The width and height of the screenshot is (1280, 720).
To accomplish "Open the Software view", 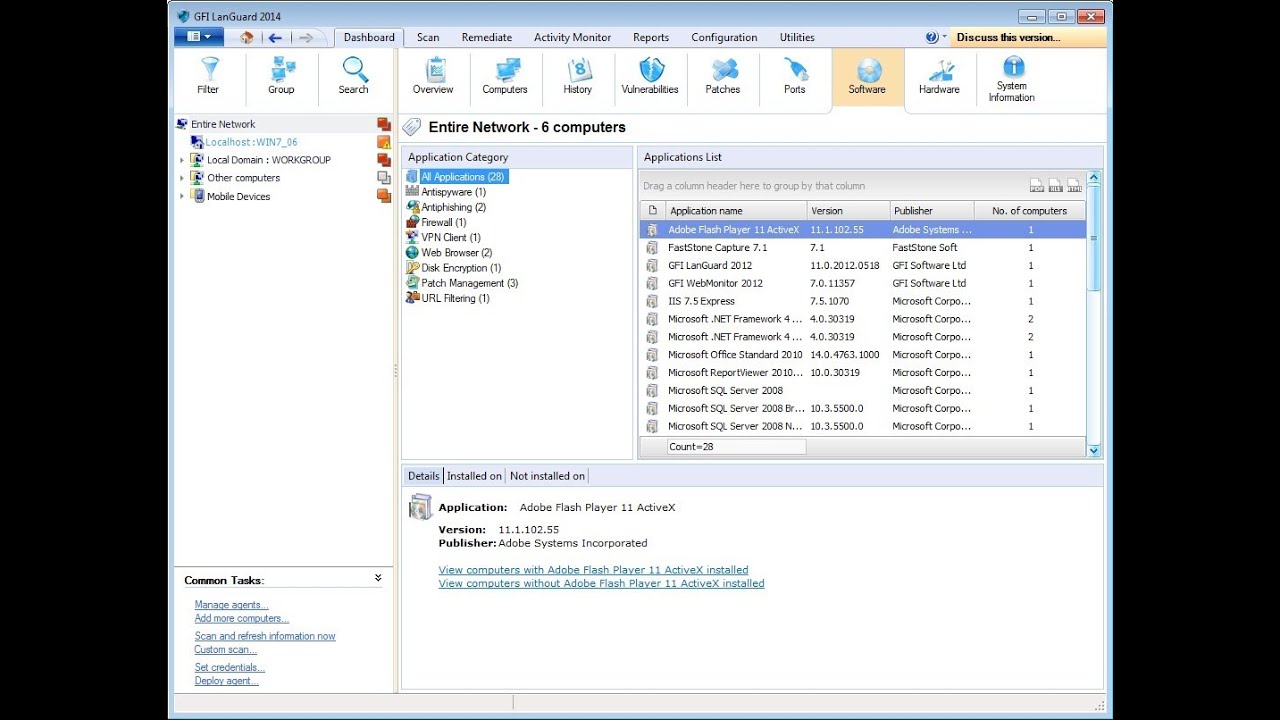I will [867, 77].
